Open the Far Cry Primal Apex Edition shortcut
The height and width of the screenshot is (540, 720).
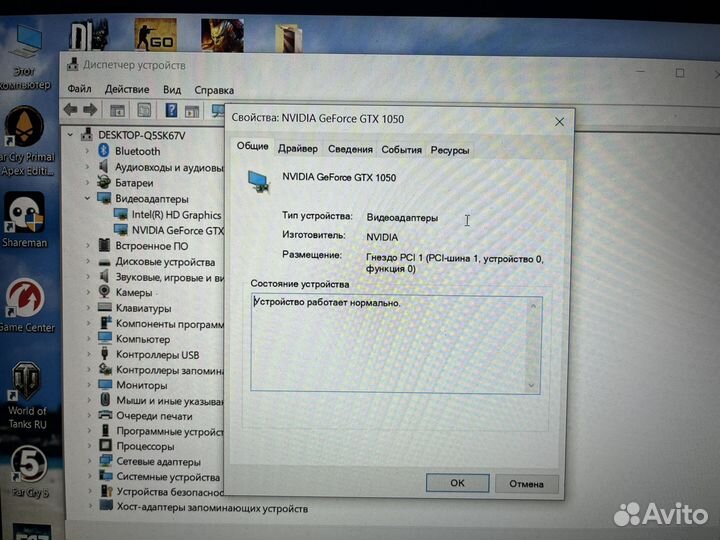point(26,141)
